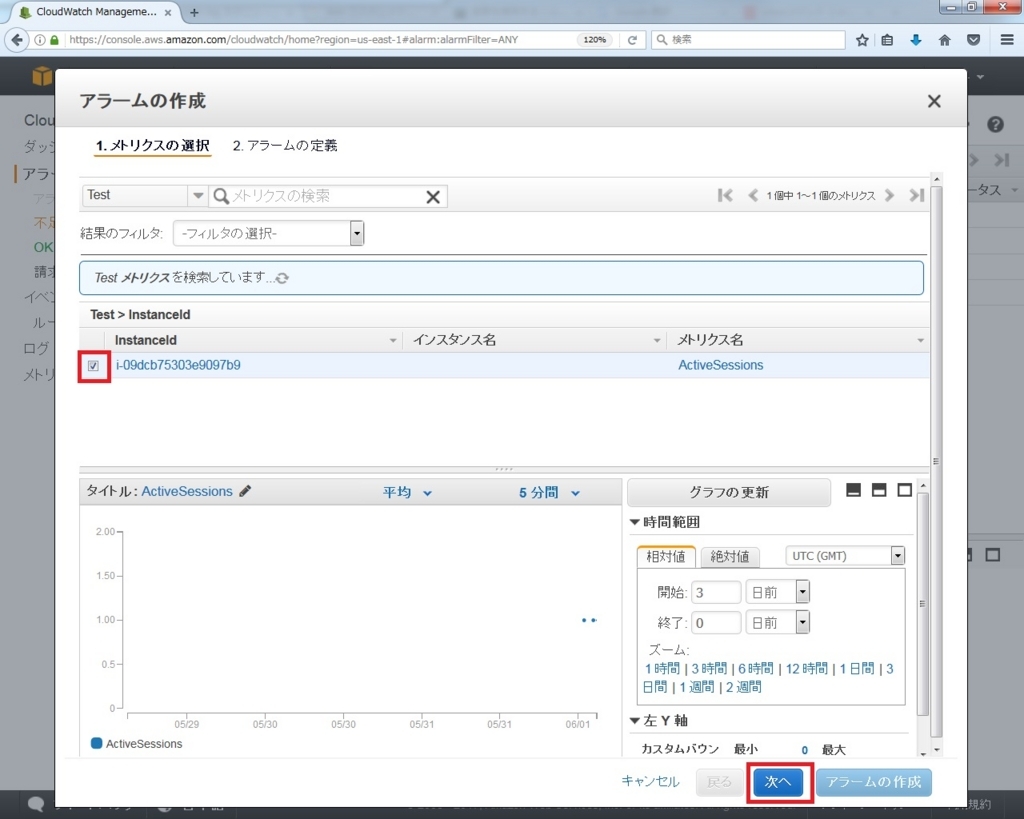Open the フィルタの選択 filter dropdown
The width and height of the screenshot is (1024, 819).
click(x=268, y=233)
